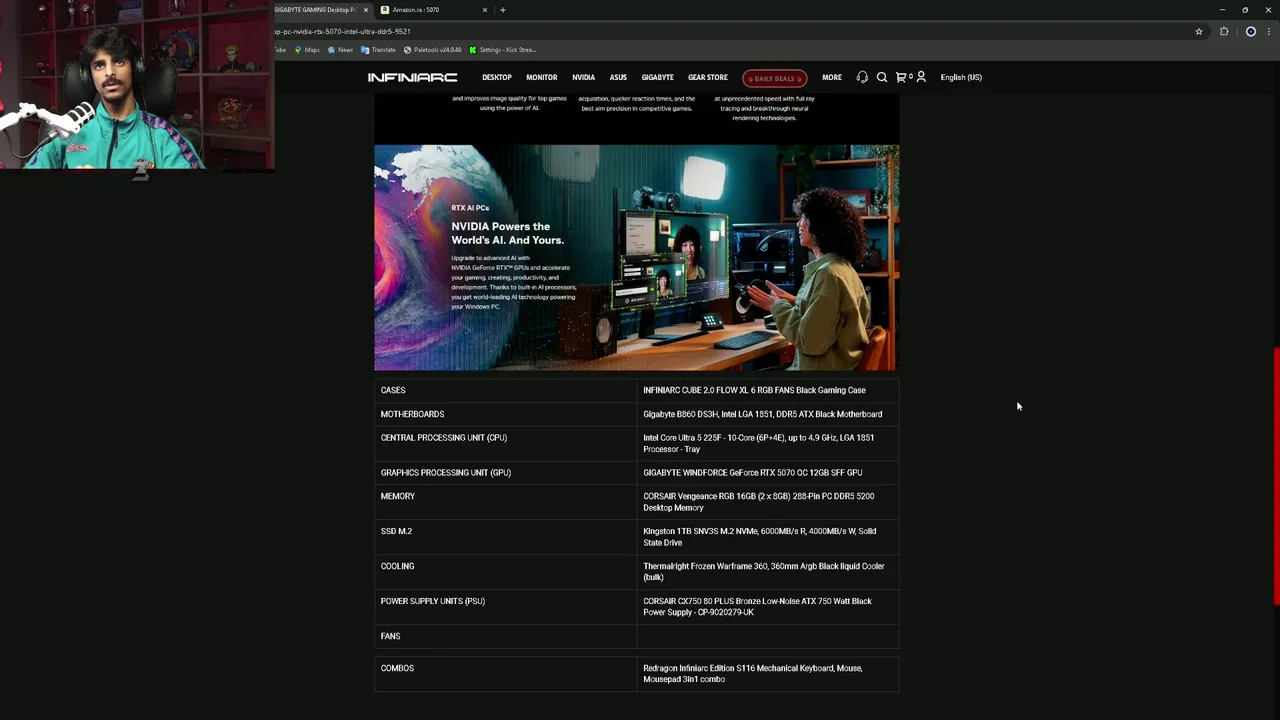Open the ASUS menu
The width and height of the screenshot is (1280, 720).
(618, 77)
